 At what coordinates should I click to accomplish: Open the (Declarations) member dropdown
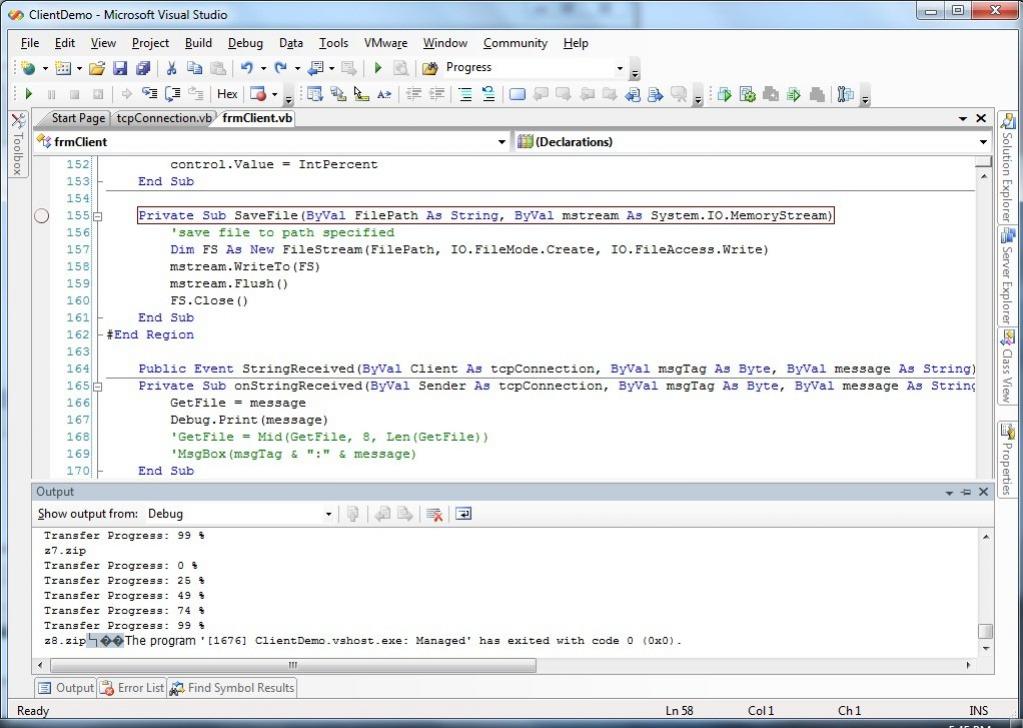(983, 142)
